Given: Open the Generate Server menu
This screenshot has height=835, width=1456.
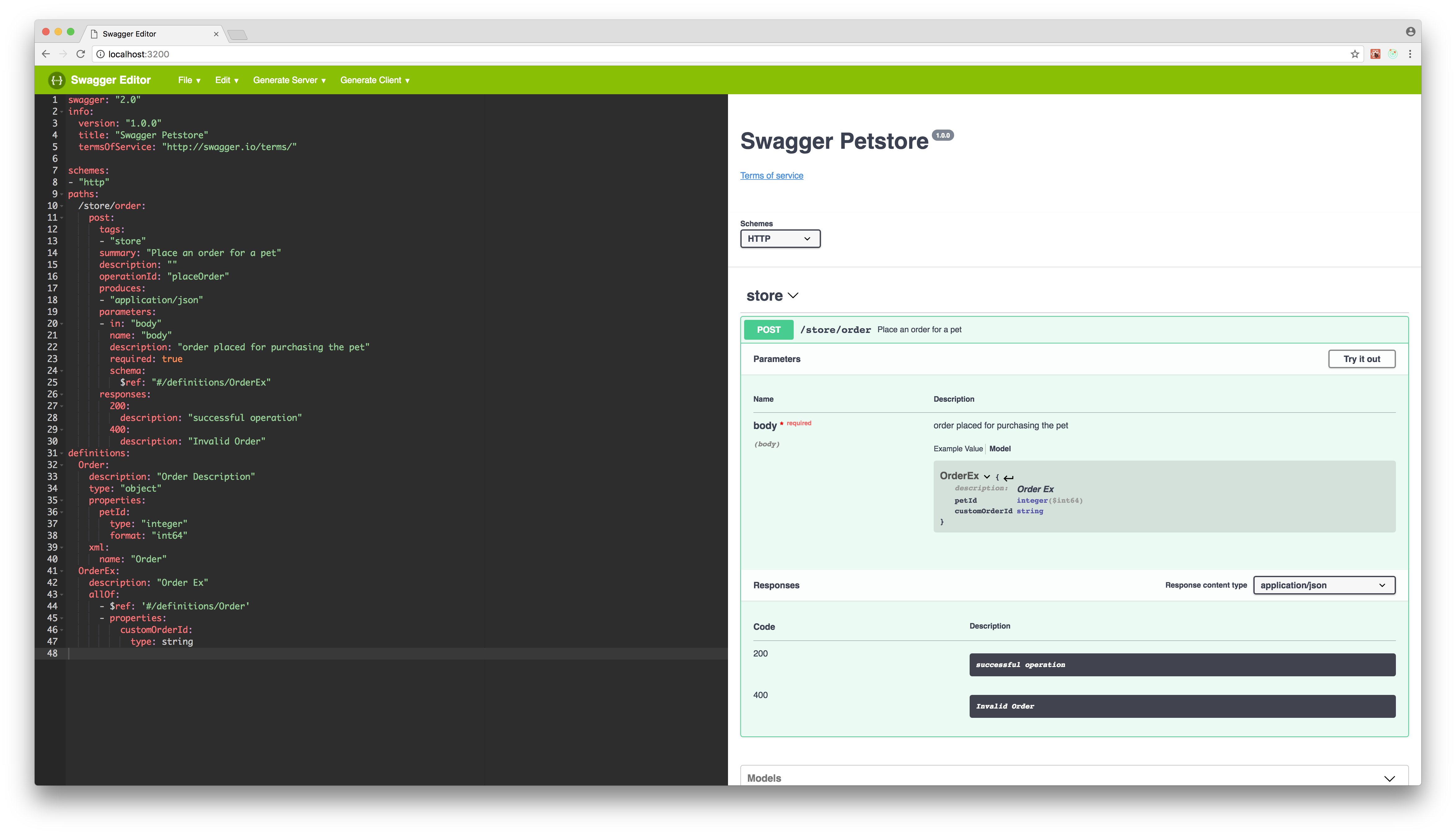Looking at the screenshot, I should tap(289, 80).
